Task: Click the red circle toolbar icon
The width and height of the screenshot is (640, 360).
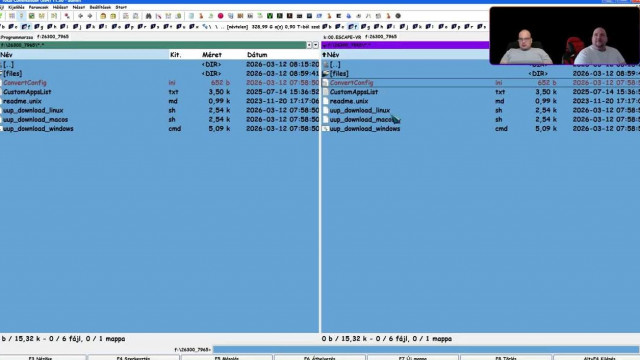Action: pyautogui.click(x=220, y=16)
